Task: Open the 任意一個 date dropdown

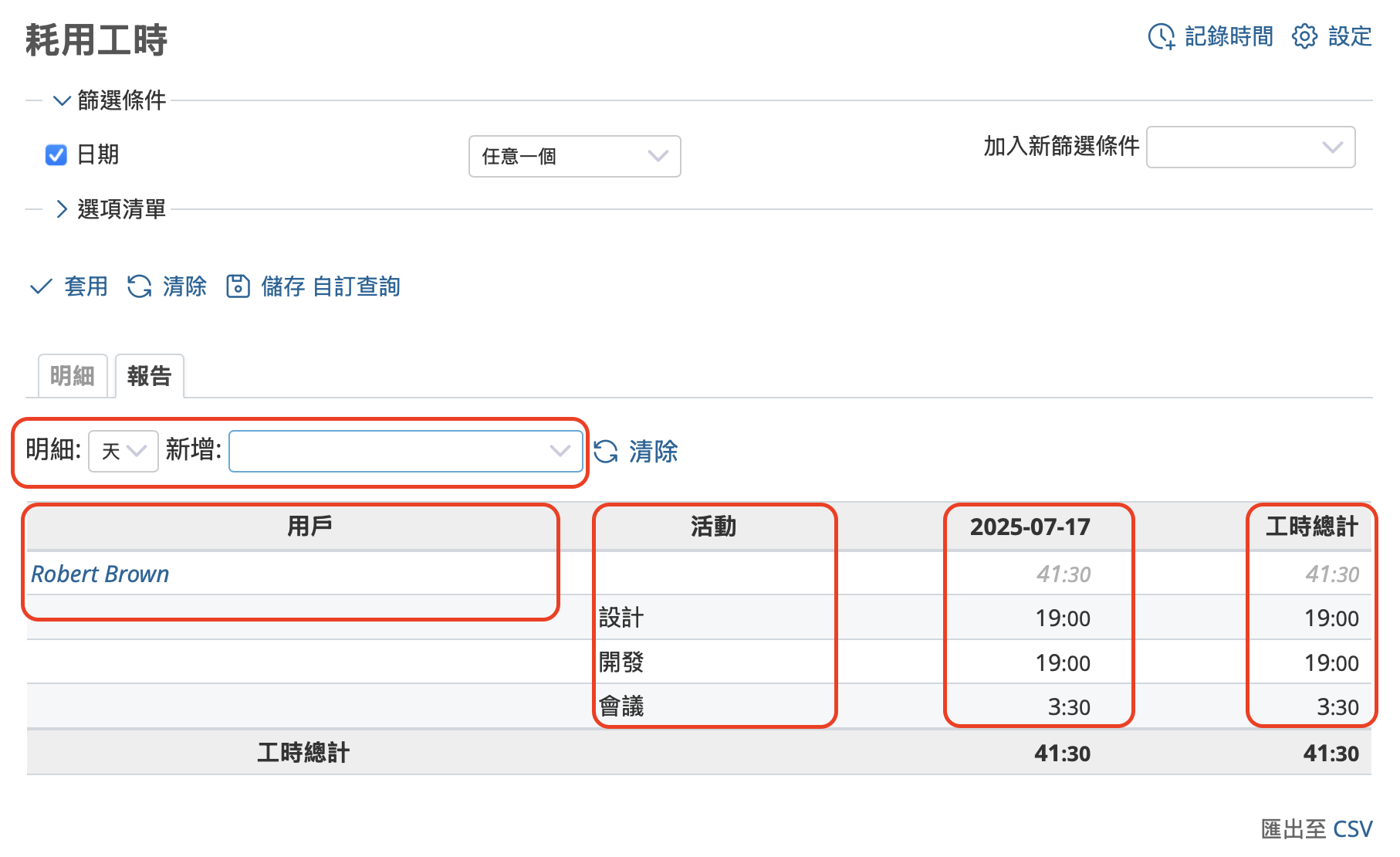Action: pos(575,157)
